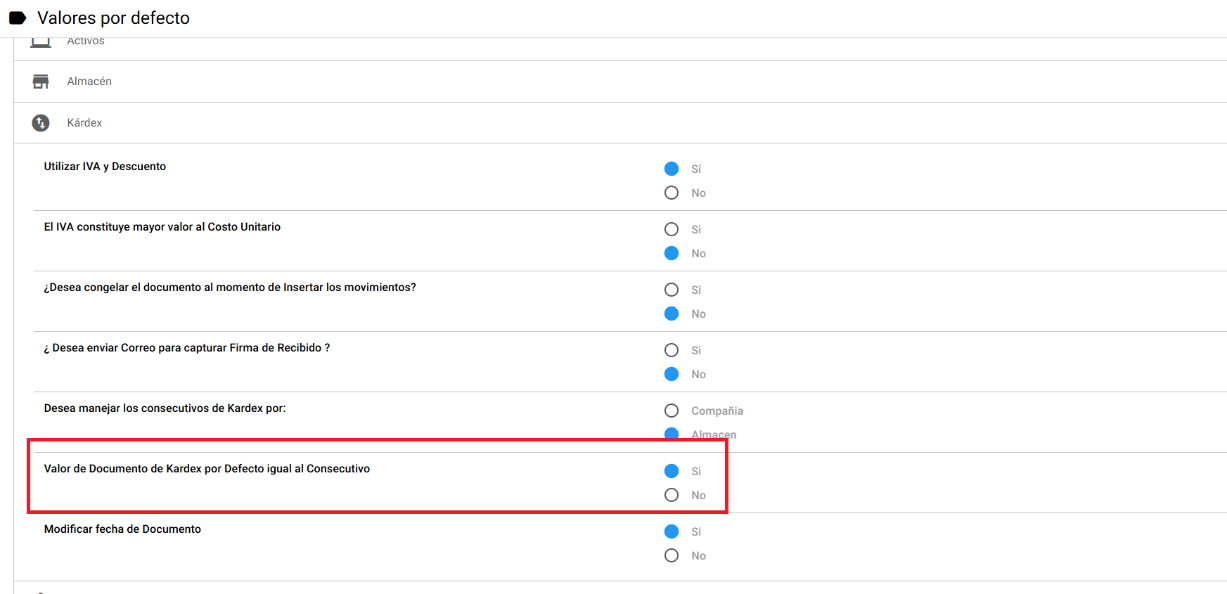The height and width of the screenshot is (594, 1227).
Task: Choose No for Modificar fecha de Documento
Action: pyautogui.click(x=671, y=555)
